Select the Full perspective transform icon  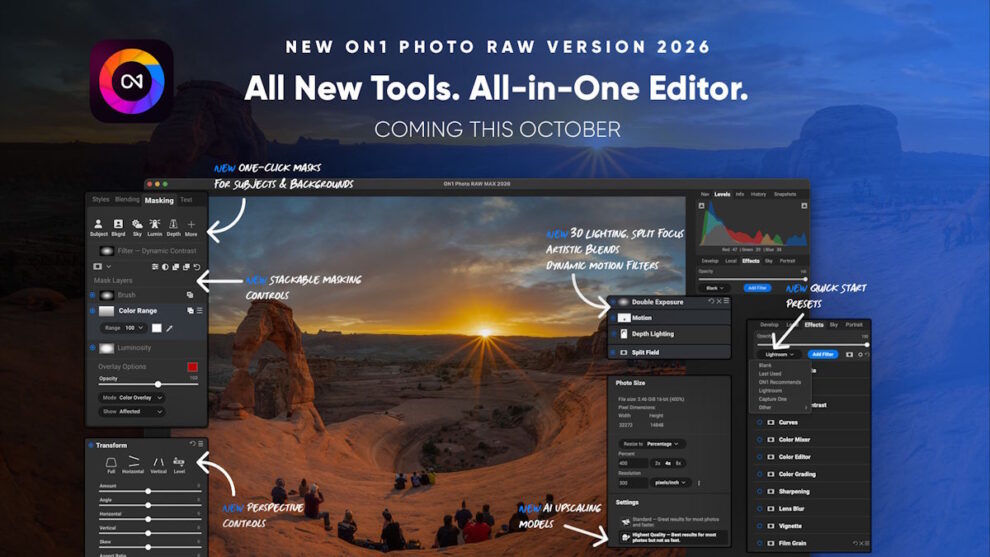pyautogui.click(x=111, y=463)
